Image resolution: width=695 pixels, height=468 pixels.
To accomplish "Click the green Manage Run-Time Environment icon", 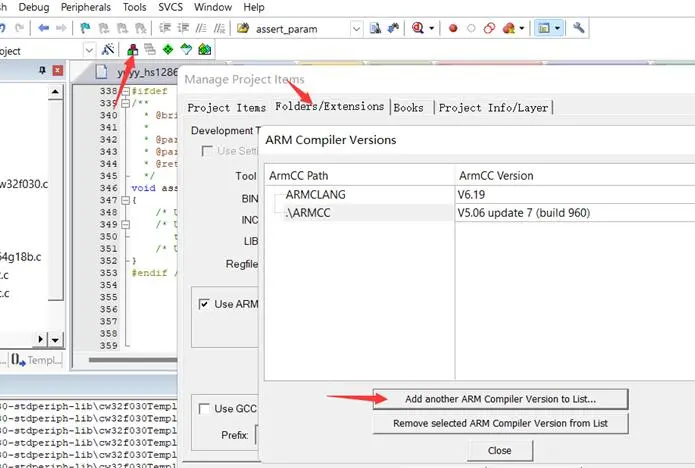I will [168, 50].
